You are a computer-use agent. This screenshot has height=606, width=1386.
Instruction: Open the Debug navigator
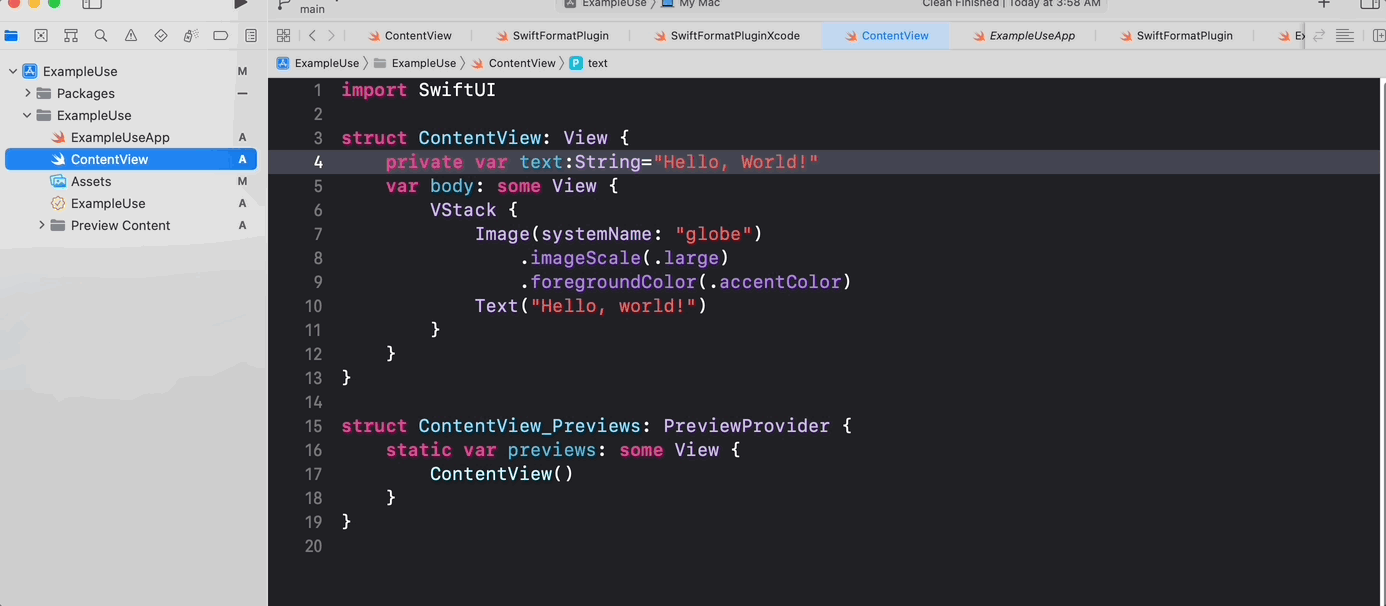click(190, 35)
